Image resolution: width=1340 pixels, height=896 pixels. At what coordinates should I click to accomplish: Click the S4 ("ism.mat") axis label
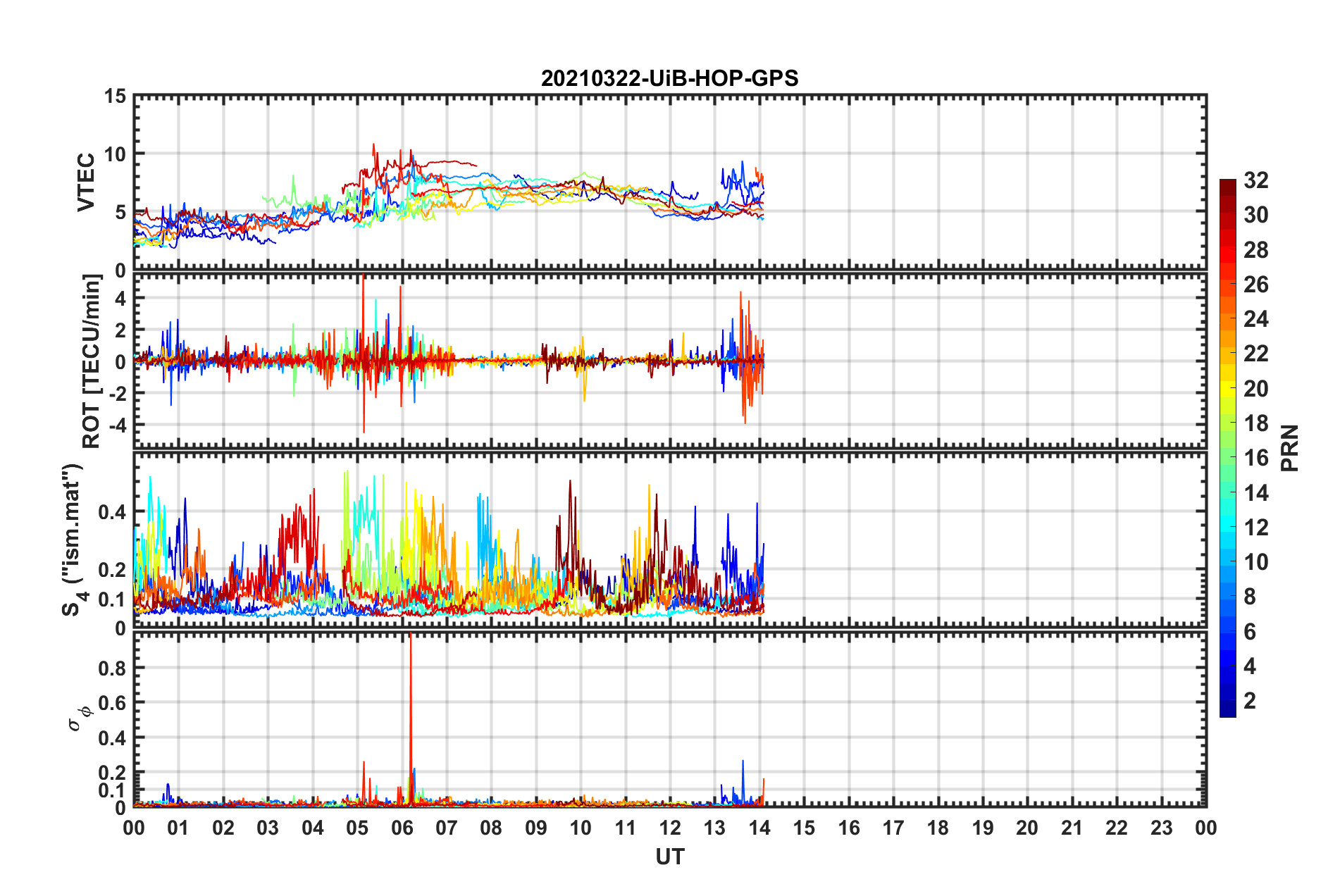pos(73,540)
